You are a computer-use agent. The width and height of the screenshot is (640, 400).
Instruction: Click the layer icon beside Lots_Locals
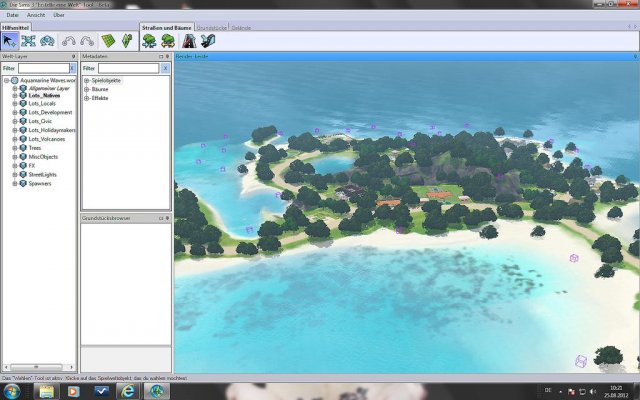pos(23,104)
